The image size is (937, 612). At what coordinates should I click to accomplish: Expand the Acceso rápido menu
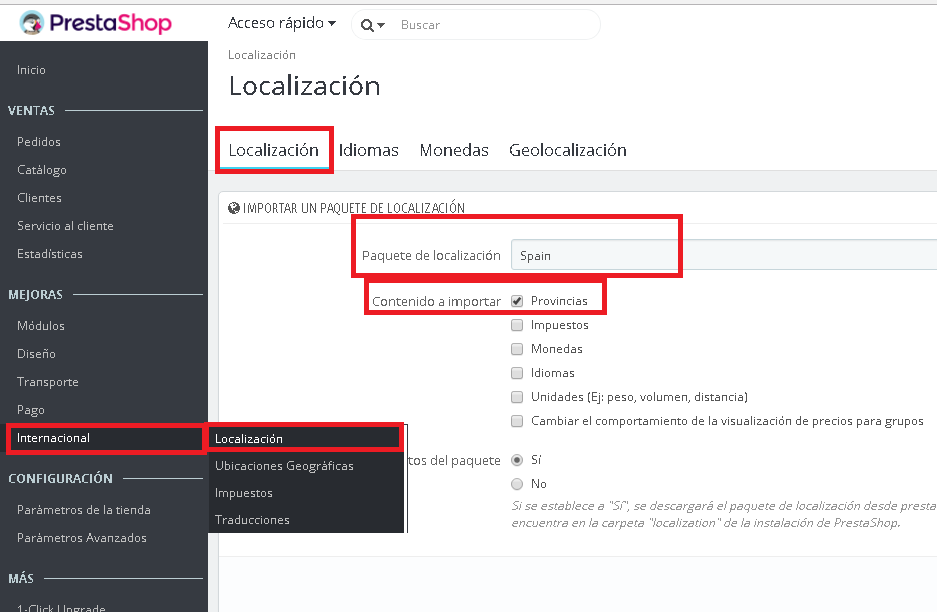(x=282, y=23)
